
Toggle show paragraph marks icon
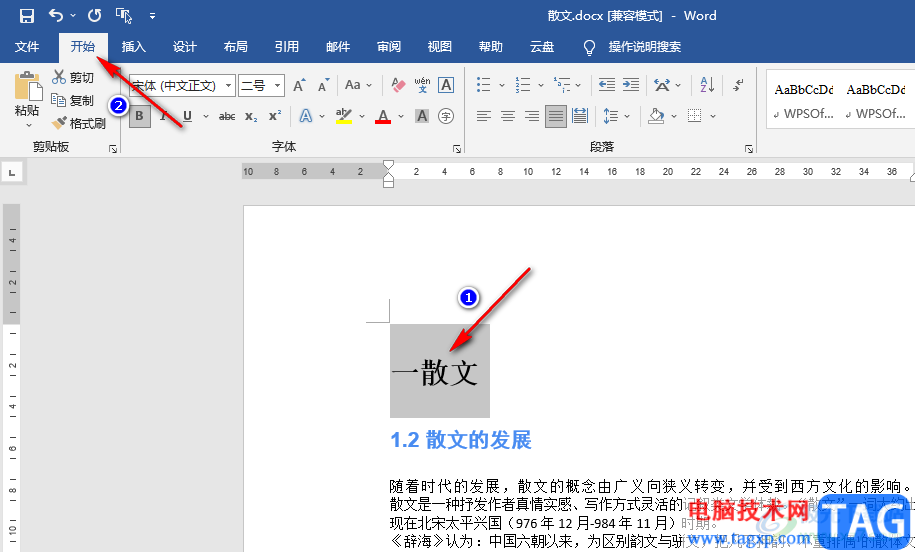tap(738, 85)
